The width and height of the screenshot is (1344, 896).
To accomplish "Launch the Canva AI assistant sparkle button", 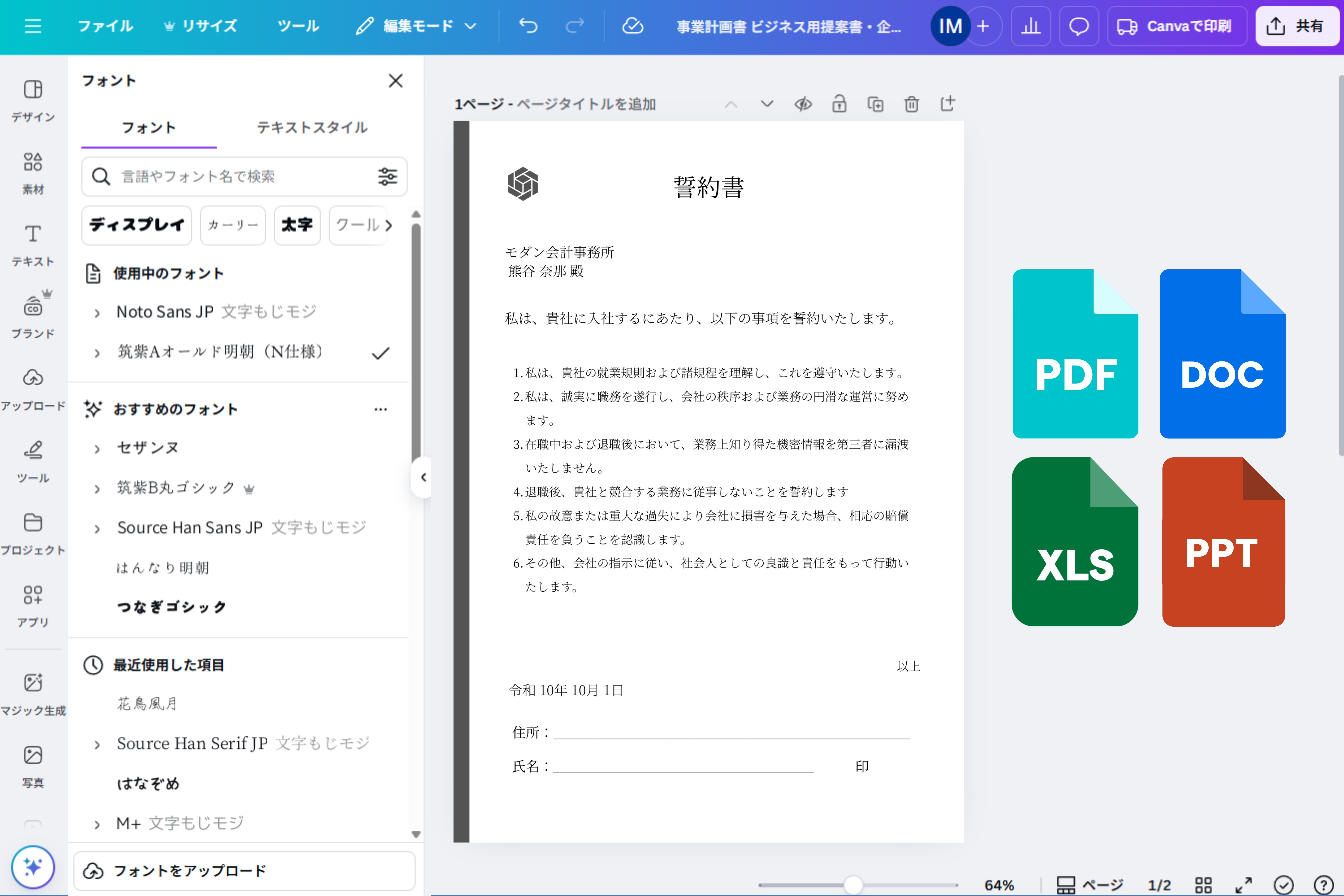I will 33,867.
